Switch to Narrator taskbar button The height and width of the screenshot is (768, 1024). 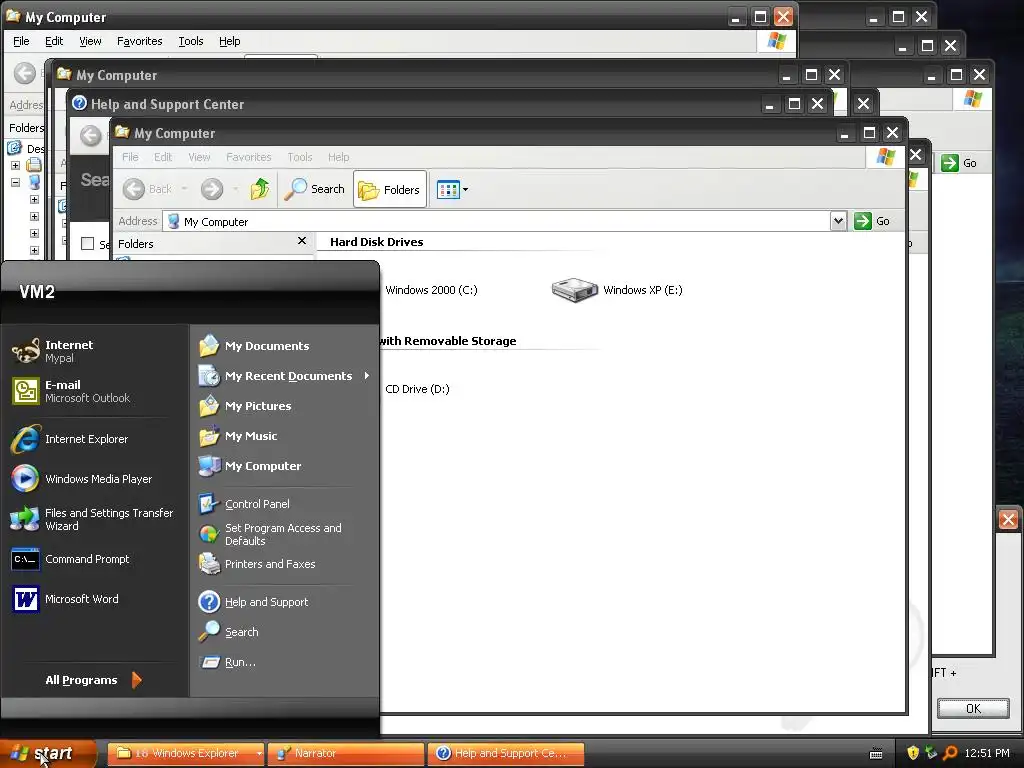tap(346, 753)
